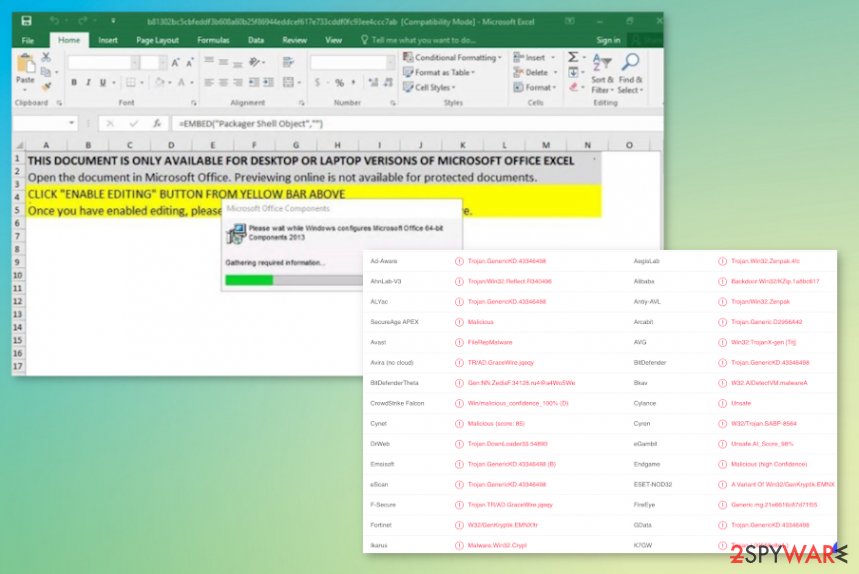The height and width of the screenshot is (574, 859).
Task: Expand Conditional Formatting dropdown
Action: 453,58
